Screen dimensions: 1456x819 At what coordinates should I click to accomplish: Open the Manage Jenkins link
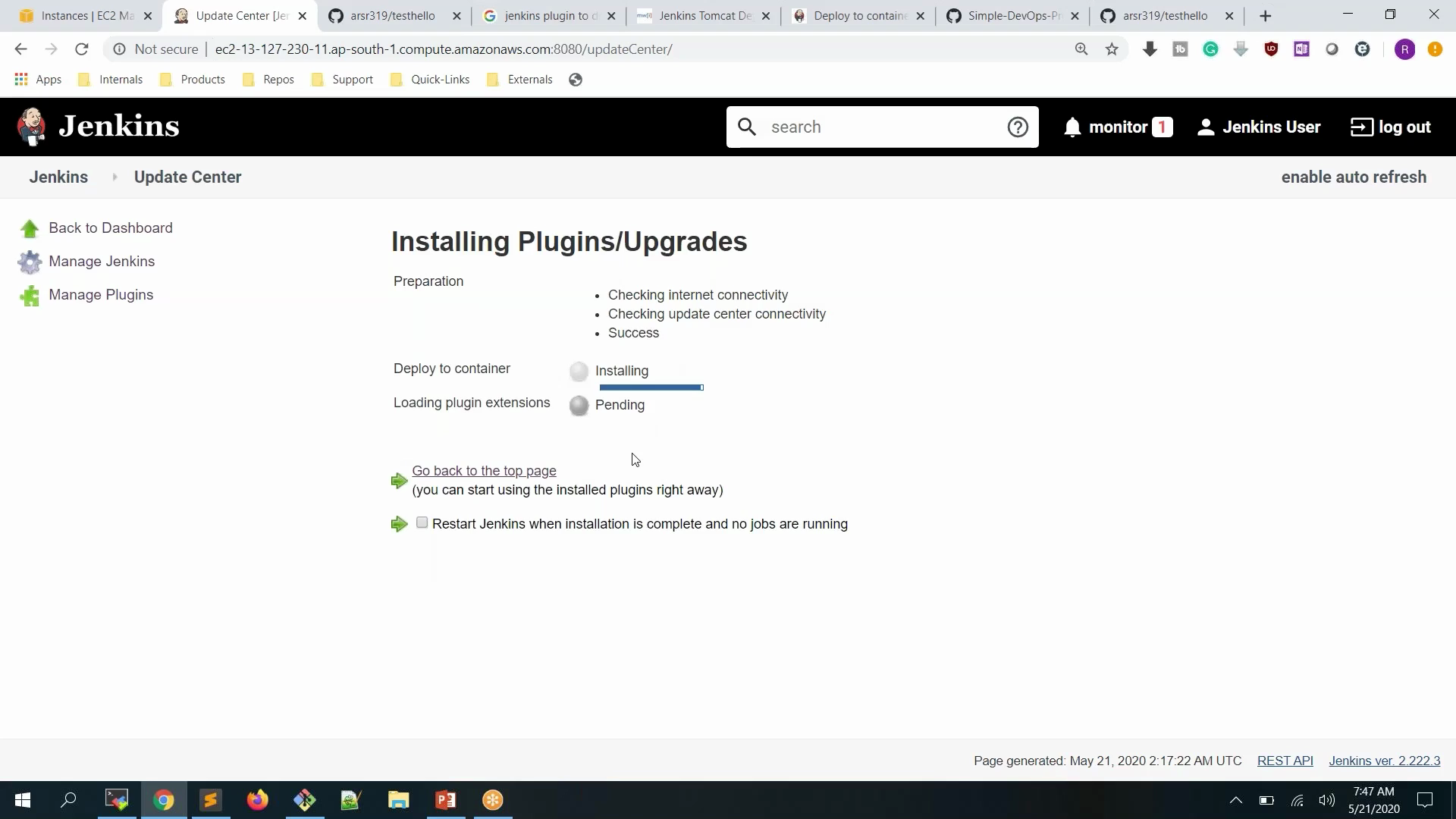point(102,262)
